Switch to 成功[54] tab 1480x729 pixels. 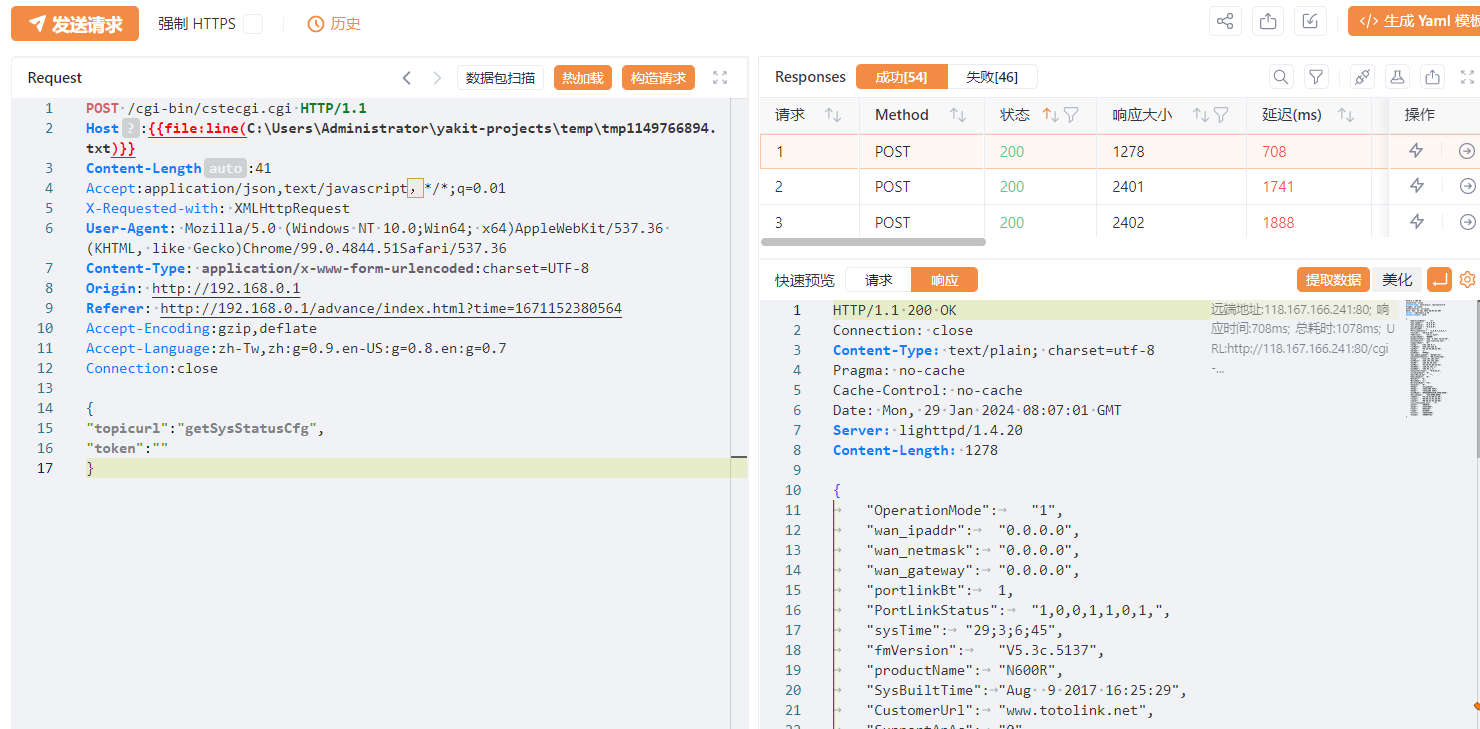901,77
